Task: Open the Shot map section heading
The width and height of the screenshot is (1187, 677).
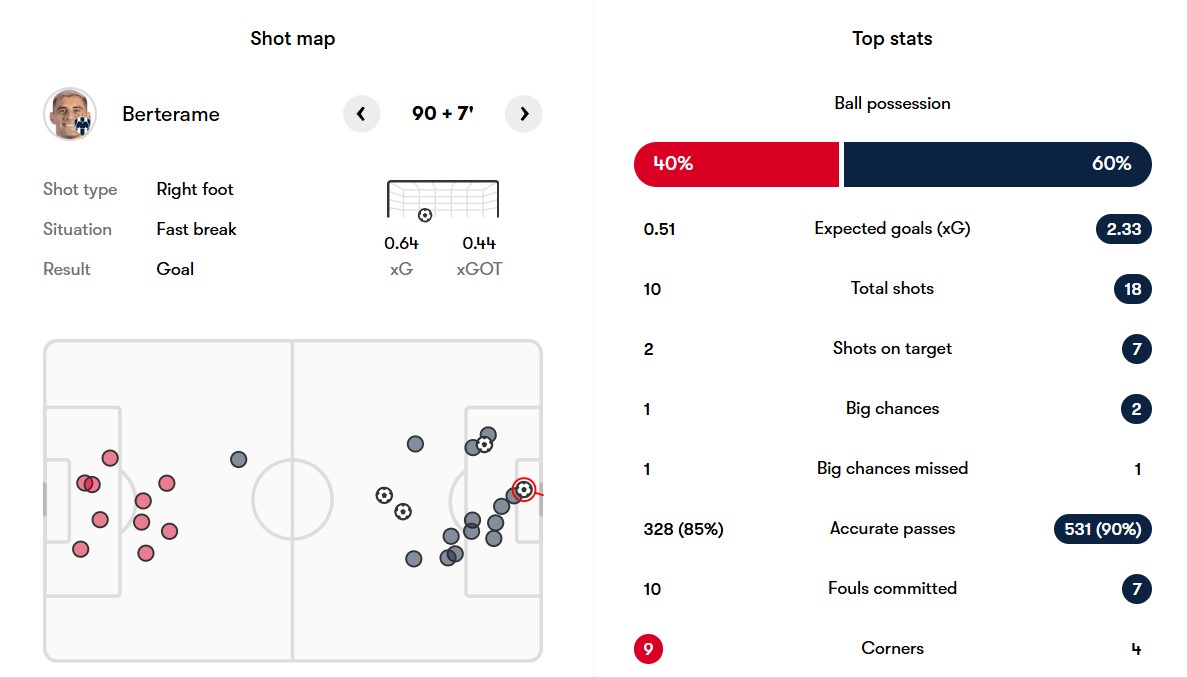Action: [x=293, y=39]
